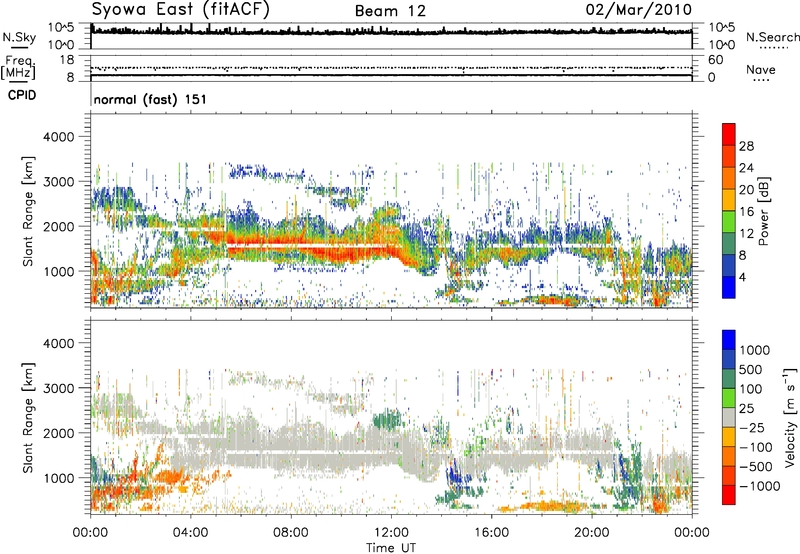
Task: Click the '04:00' time tick label
Action: coord(190,533)
